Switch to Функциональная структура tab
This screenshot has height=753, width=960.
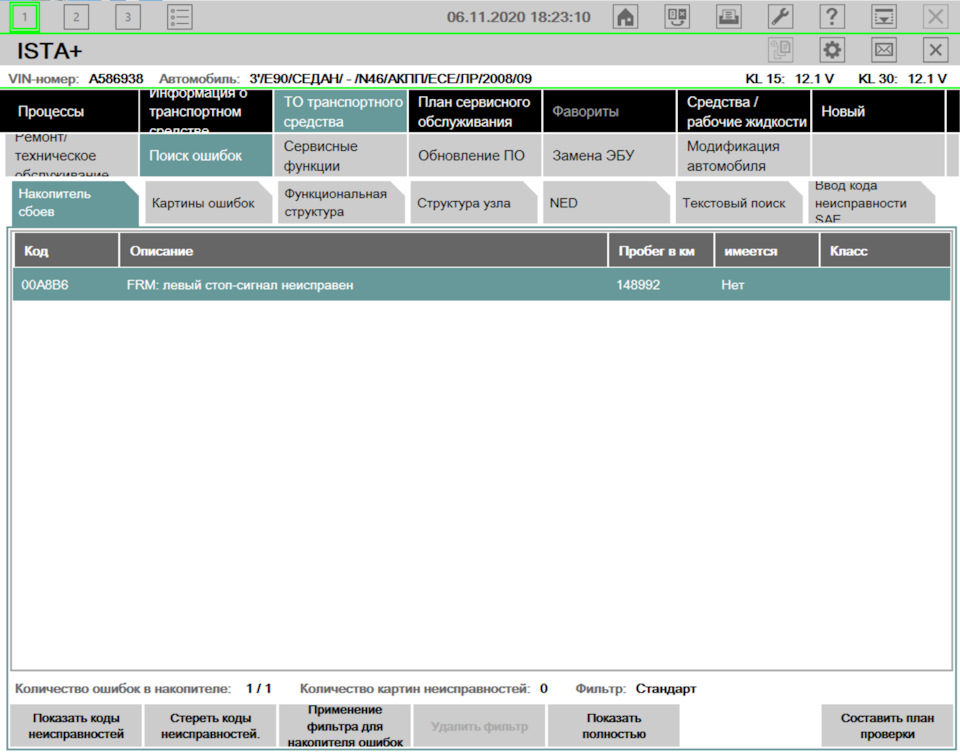[x=341, y=203]
